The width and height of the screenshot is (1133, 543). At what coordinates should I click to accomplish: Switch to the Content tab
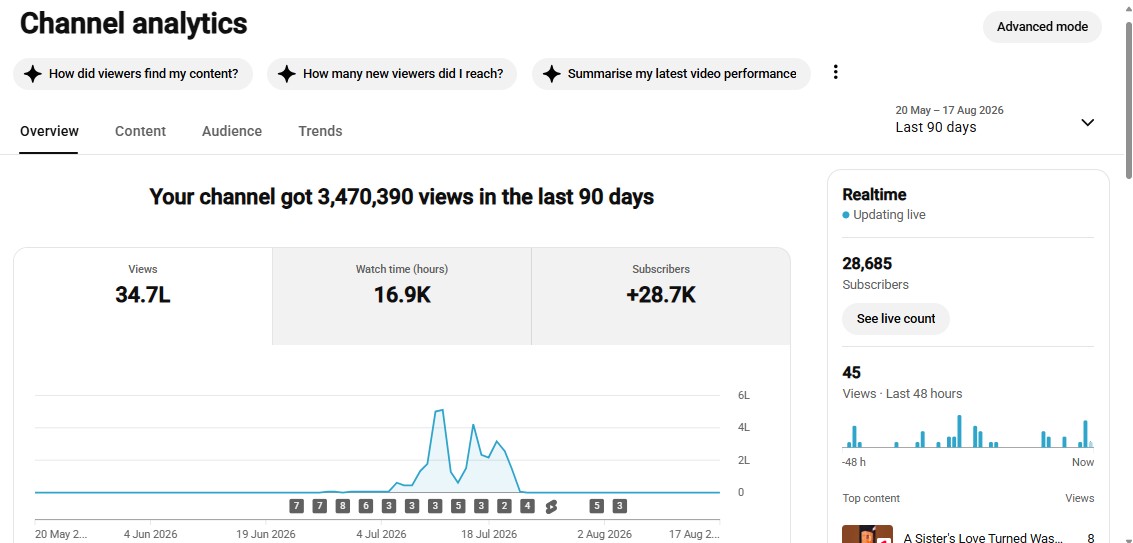click(x=140, y=131)
